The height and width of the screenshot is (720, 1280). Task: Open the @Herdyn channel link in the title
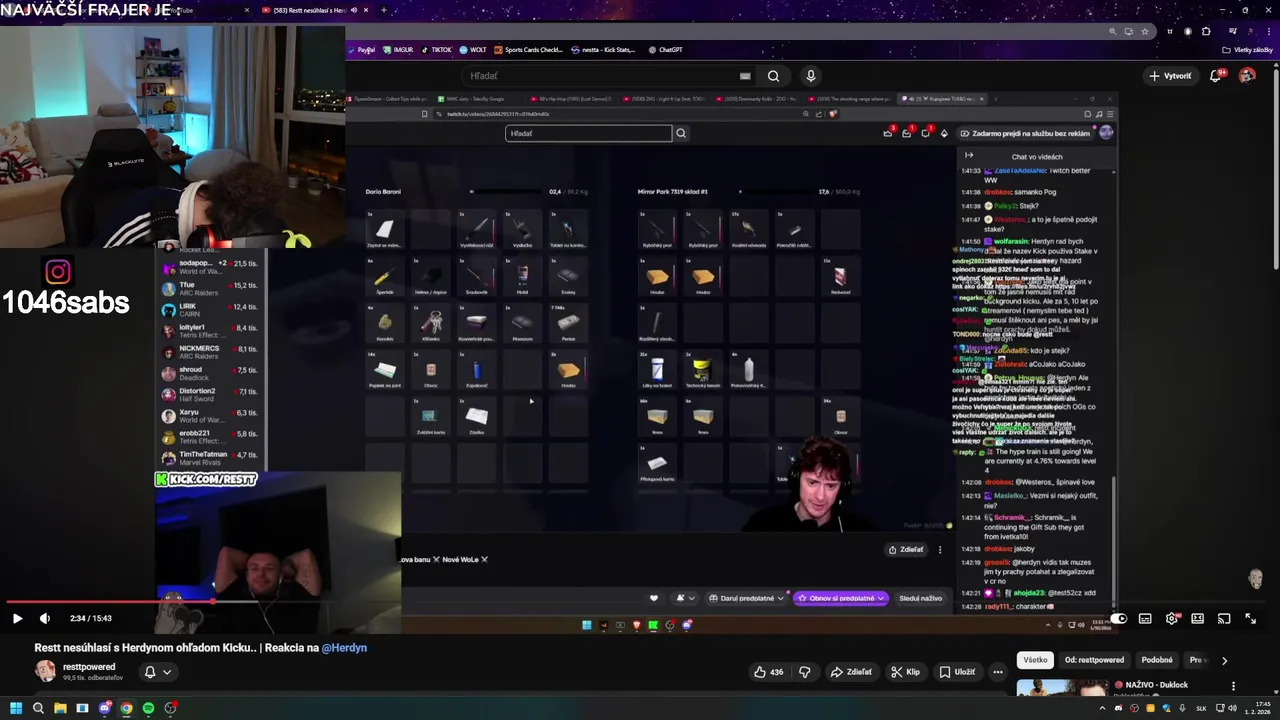(x=344, y=648)
